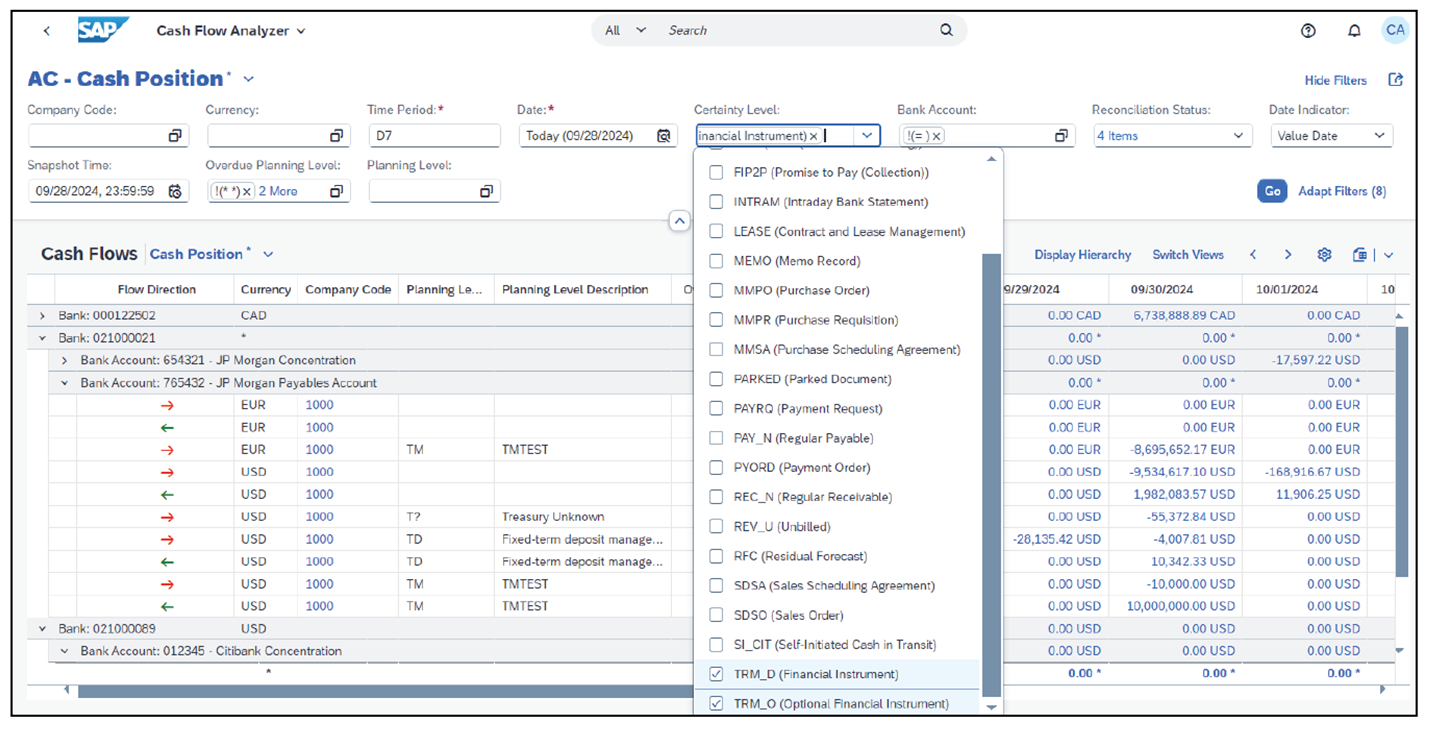
Task: Open notifications via the bell icon
Action: click(1354, 30)
